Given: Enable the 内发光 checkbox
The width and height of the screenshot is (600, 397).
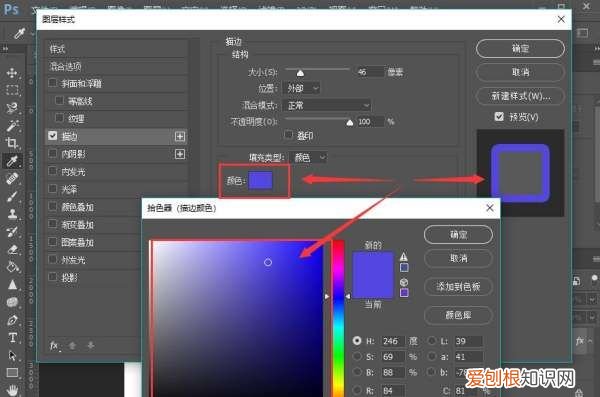Looking at the screenshot, I should click(x=52, y=171).
